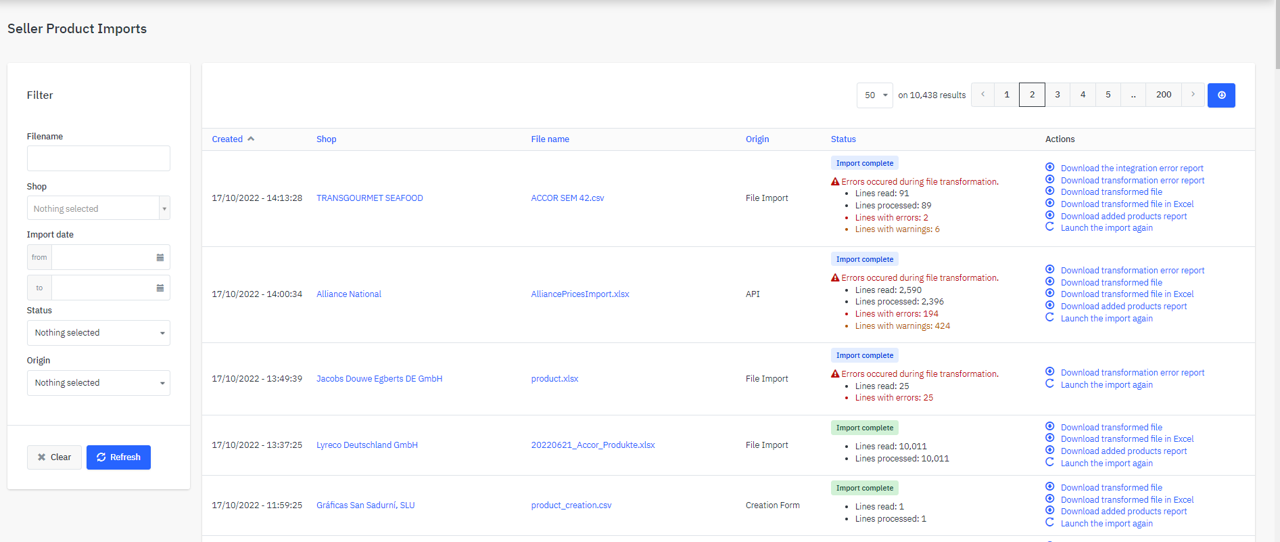The width and height of the screenshot is (1280, 542).
Task: Click relaunch icon for product_creation.csv
Action: [1050, 523]
